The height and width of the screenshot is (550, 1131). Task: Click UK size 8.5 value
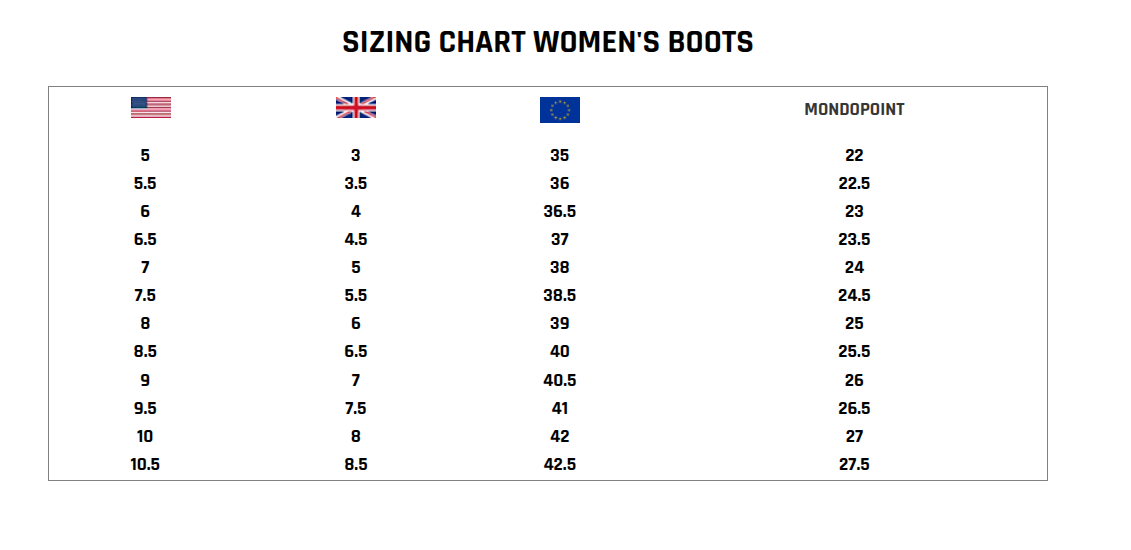point(356,464)
